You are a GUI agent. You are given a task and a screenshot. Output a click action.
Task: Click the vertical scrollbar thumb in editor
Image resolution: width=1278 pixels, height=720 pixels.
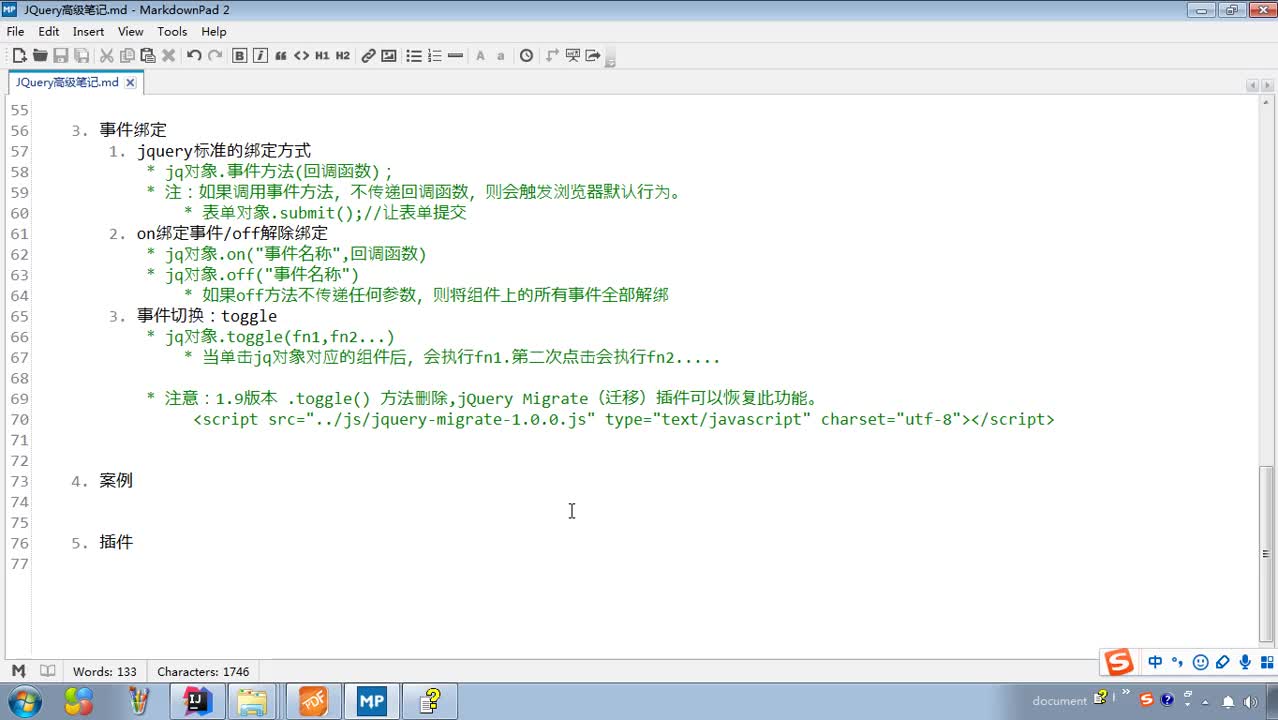click(x=1266, y=554)
